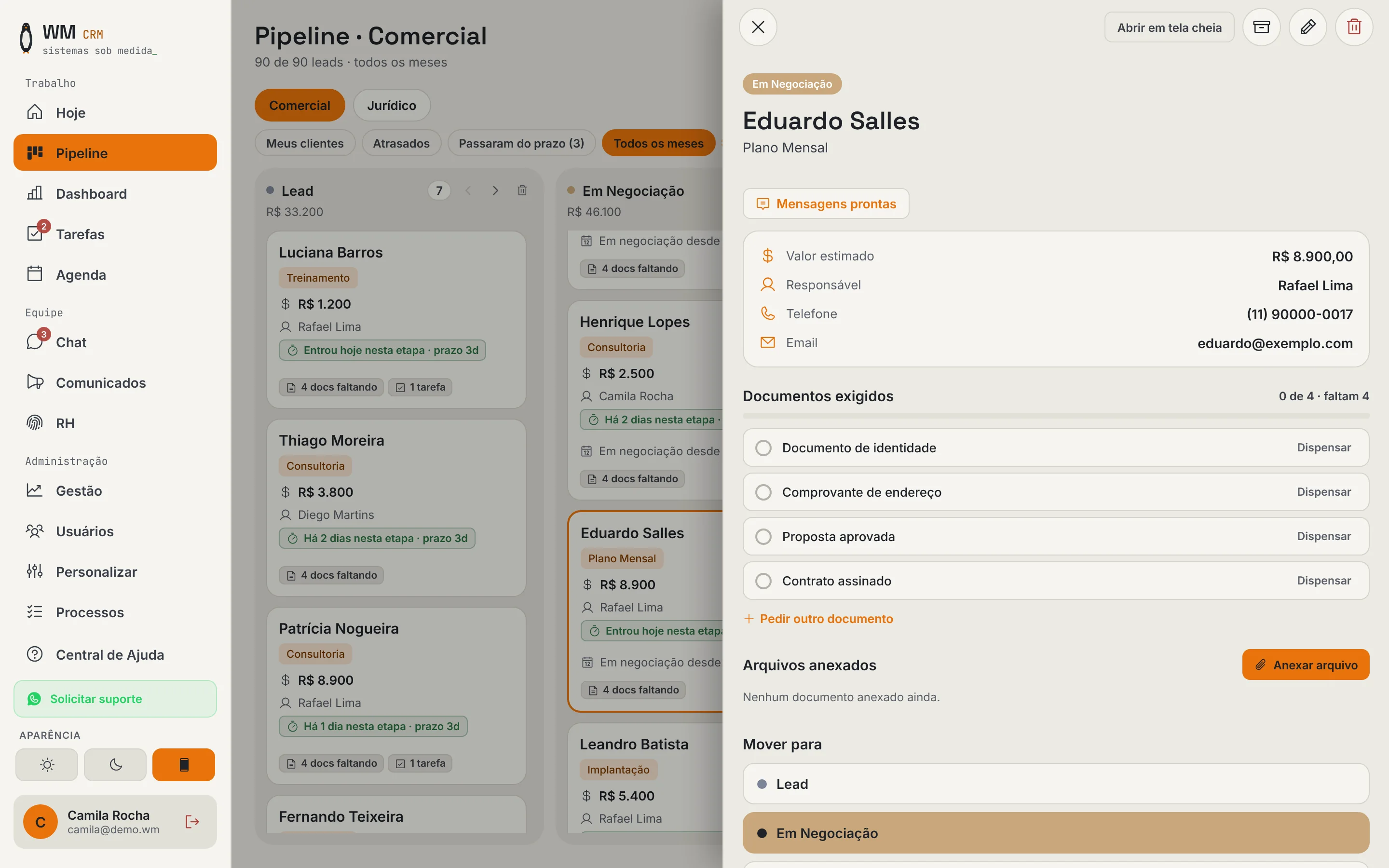Click Pedir outro documento link
Image resolution: width=1389 pixels, height=868 pixels.
[818, 619]
